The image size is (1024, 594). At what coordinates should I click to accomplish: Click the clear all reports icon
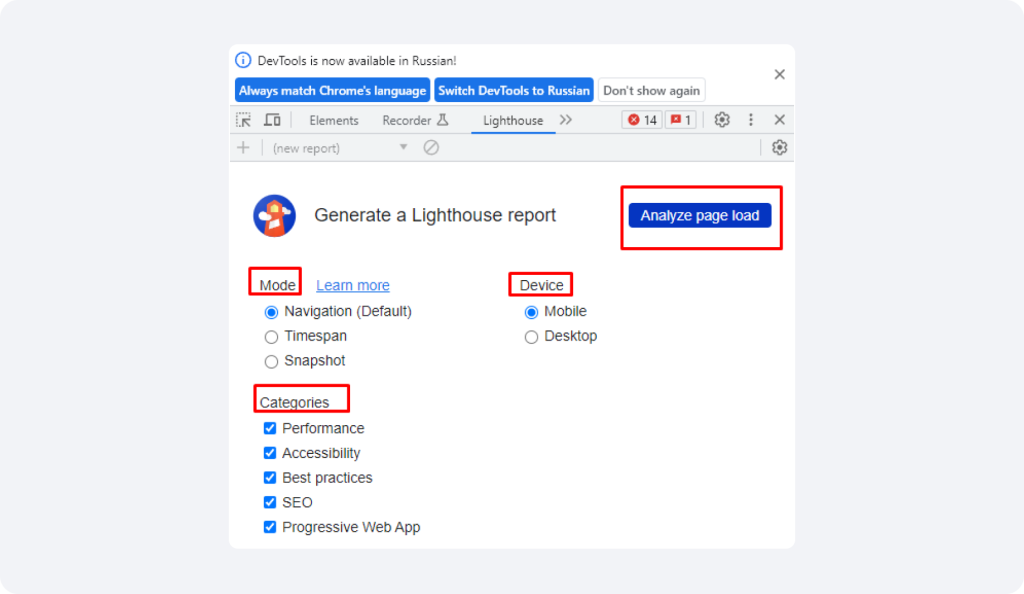pos(431,148)
